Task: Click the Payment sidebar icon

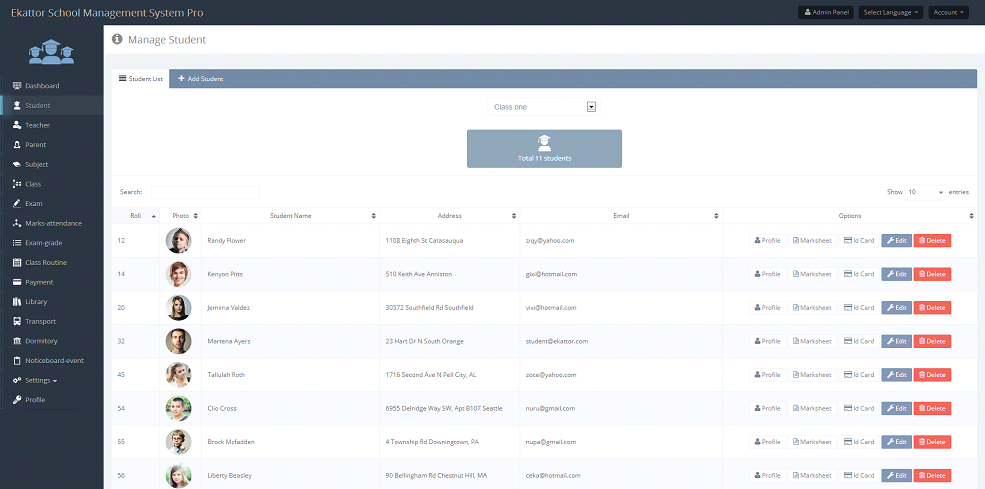Action: tap(17, 282)
